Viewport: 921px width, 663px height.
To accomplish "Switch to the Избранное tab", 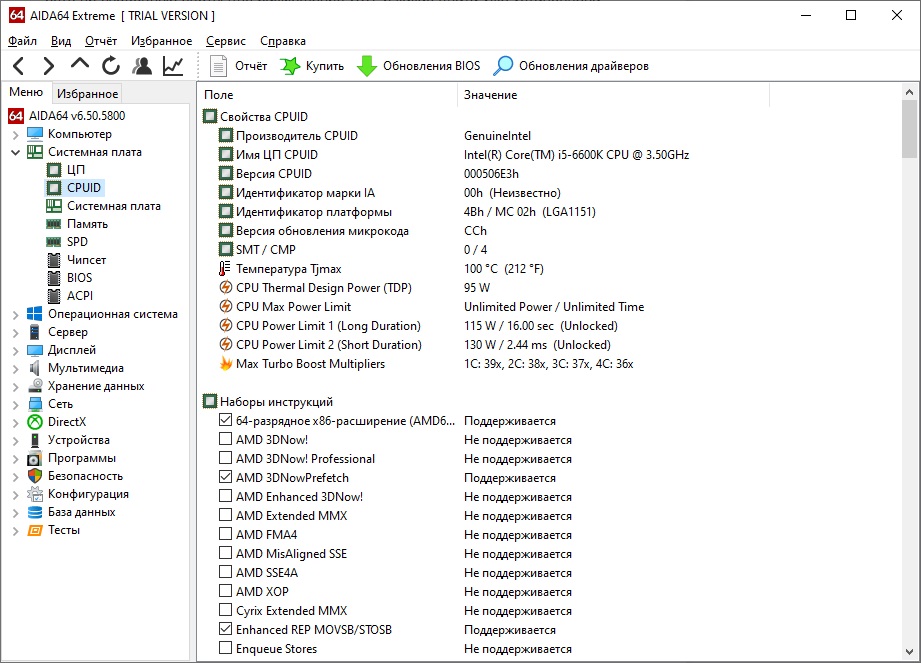I will pyautogui.click(x=87, y=94).
